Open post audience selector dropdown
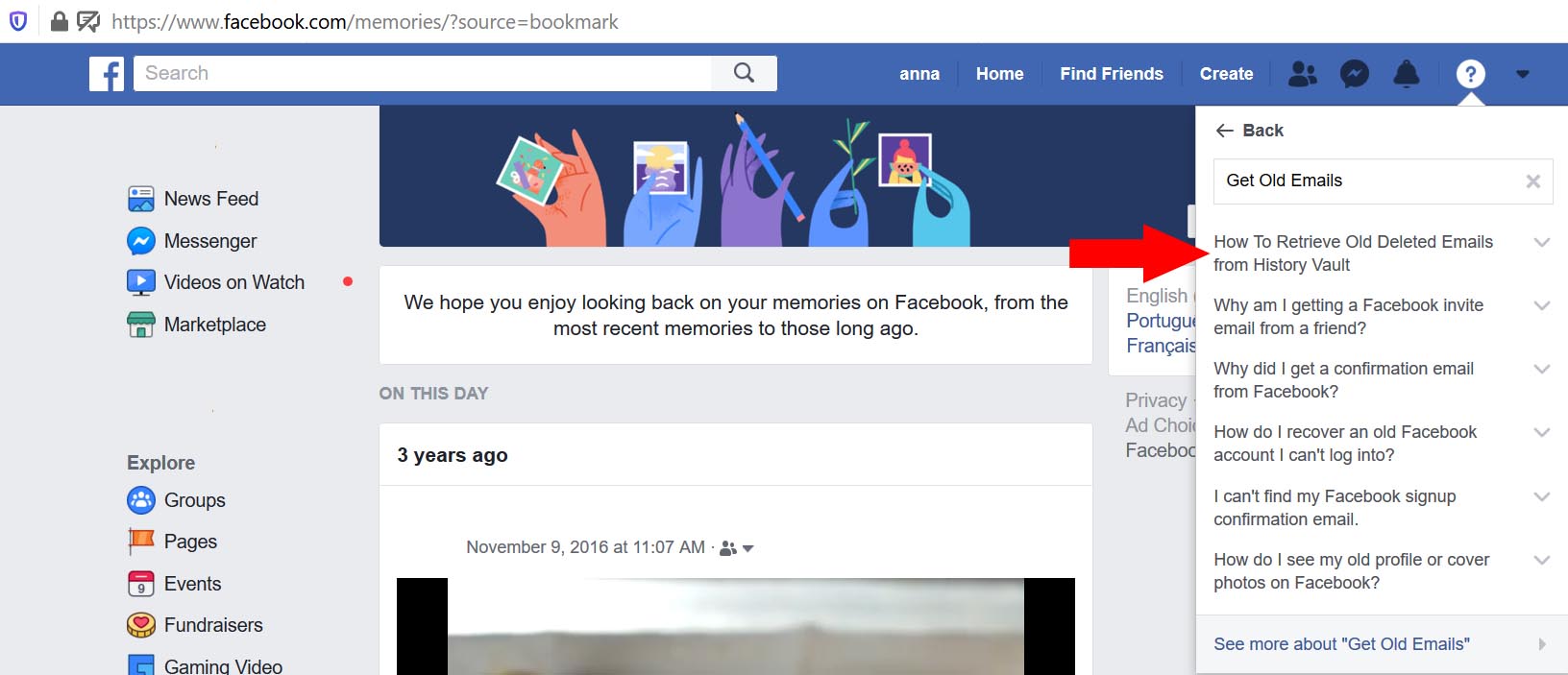The width and height of the screenshot is (1568, 675). [737, 548]
